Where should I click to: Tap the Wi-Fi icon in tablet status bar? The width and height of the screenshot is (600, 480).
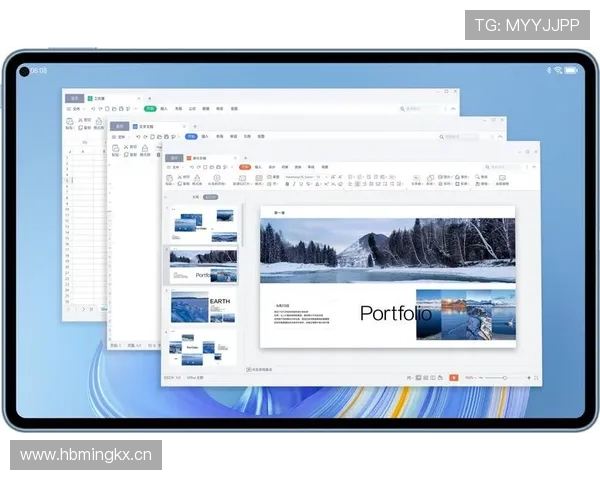[x=558, y=70]
